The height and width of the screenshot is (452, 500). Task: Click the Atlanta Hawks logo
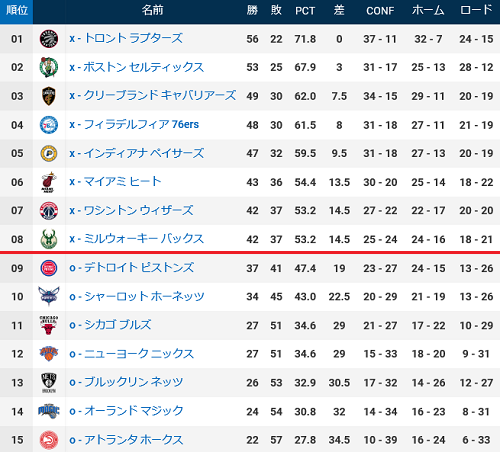tap(49, 440)
